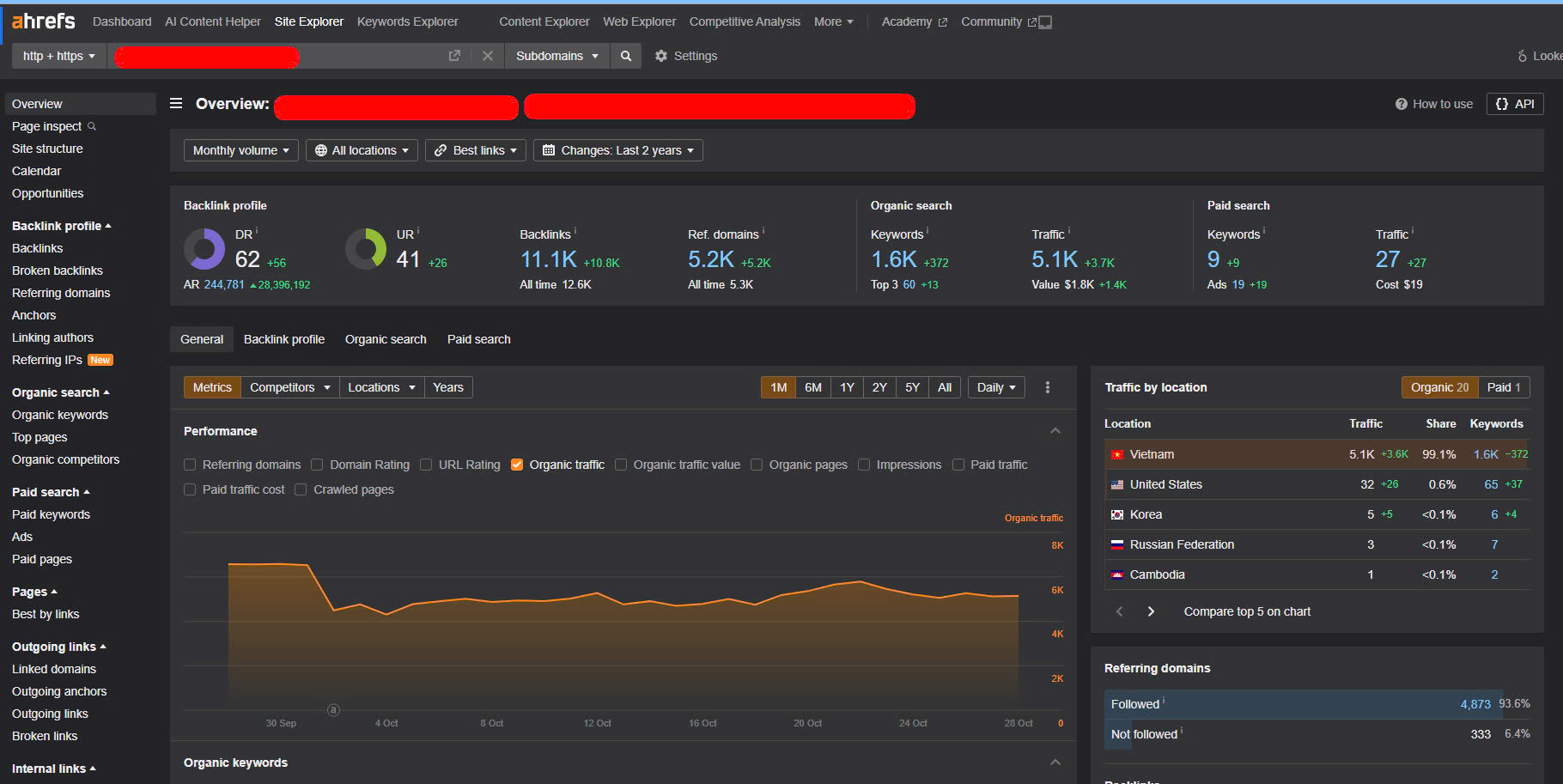Open the Monthly volume dropdown
Image resolution: width=1563 pixels, height=784 pixels.
240,150
